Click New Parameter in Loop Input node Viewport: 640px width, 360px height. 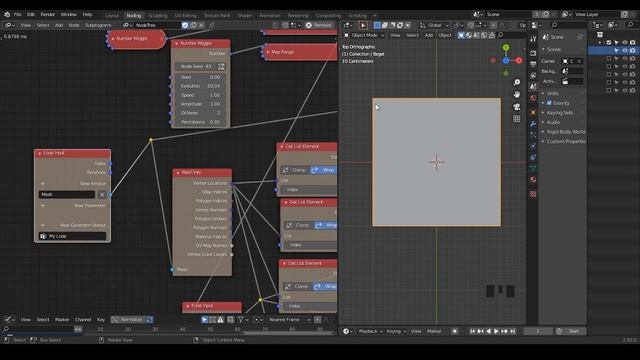[73, 206]
